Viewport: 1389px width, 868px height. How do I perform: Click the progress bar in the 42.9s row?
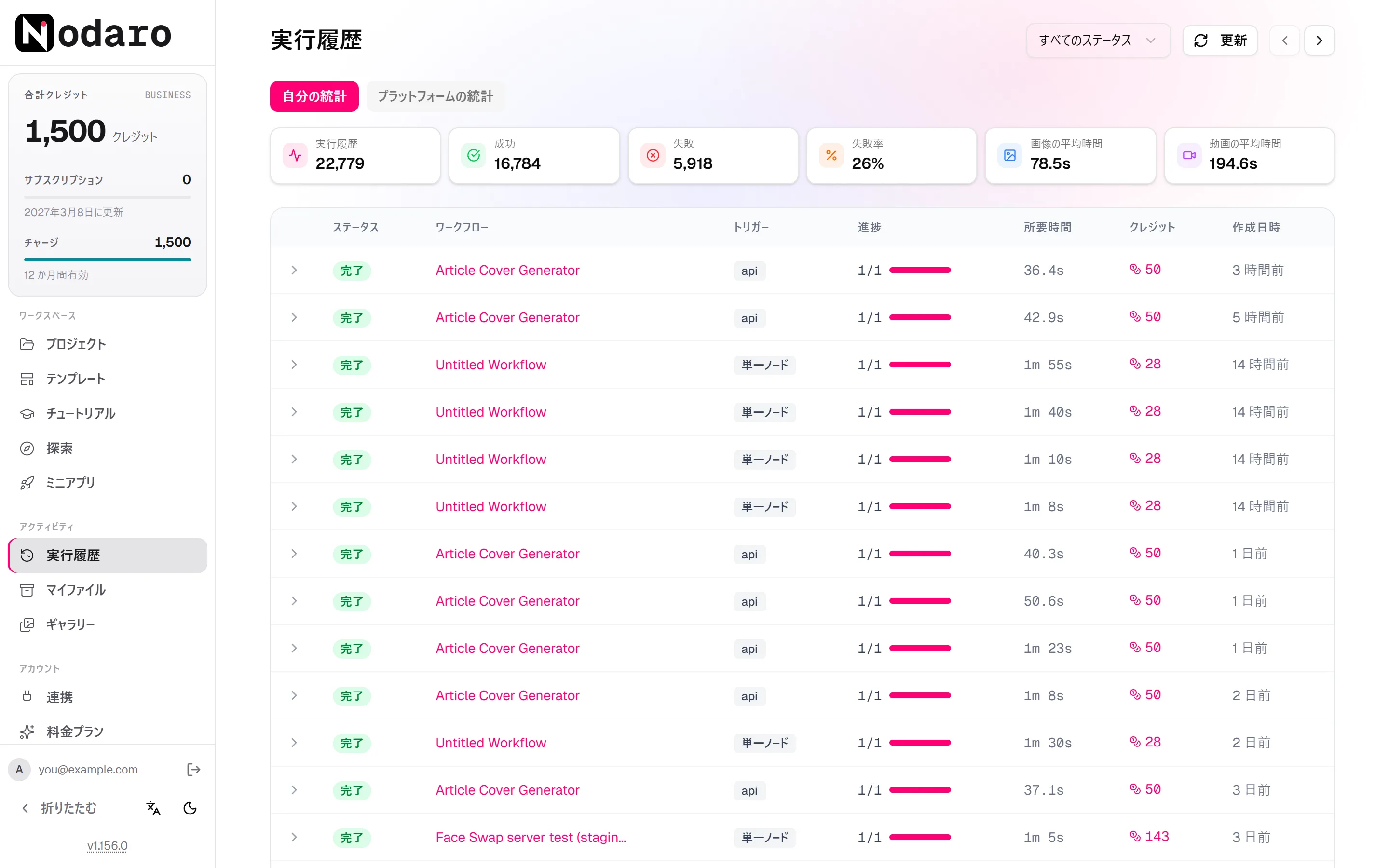pyautogui.click(x=920, y=317)
